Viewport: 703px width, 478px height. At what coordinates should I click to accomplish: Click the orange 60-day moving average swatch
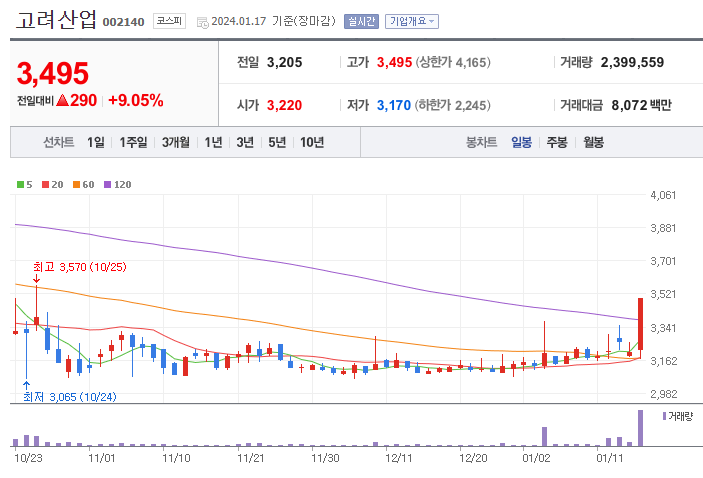(x=76, y=184)
